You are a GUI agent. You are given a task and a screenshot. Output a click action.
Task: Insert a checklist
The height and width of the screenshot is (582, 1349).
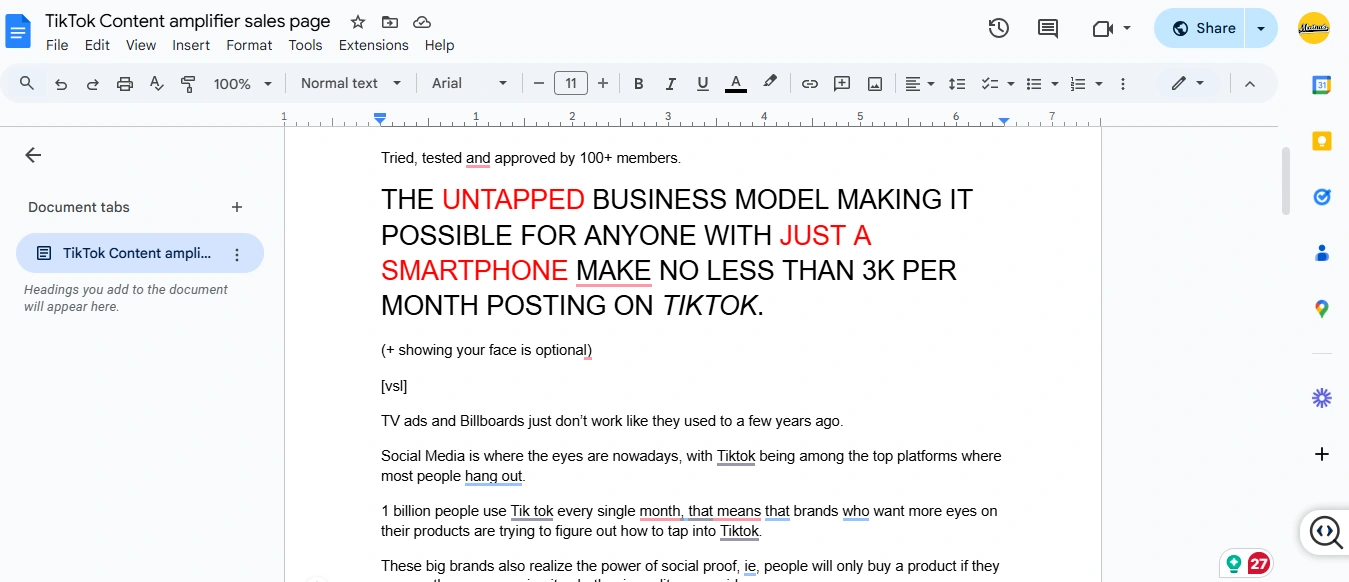pyautogui.click(x=989, y=84)
